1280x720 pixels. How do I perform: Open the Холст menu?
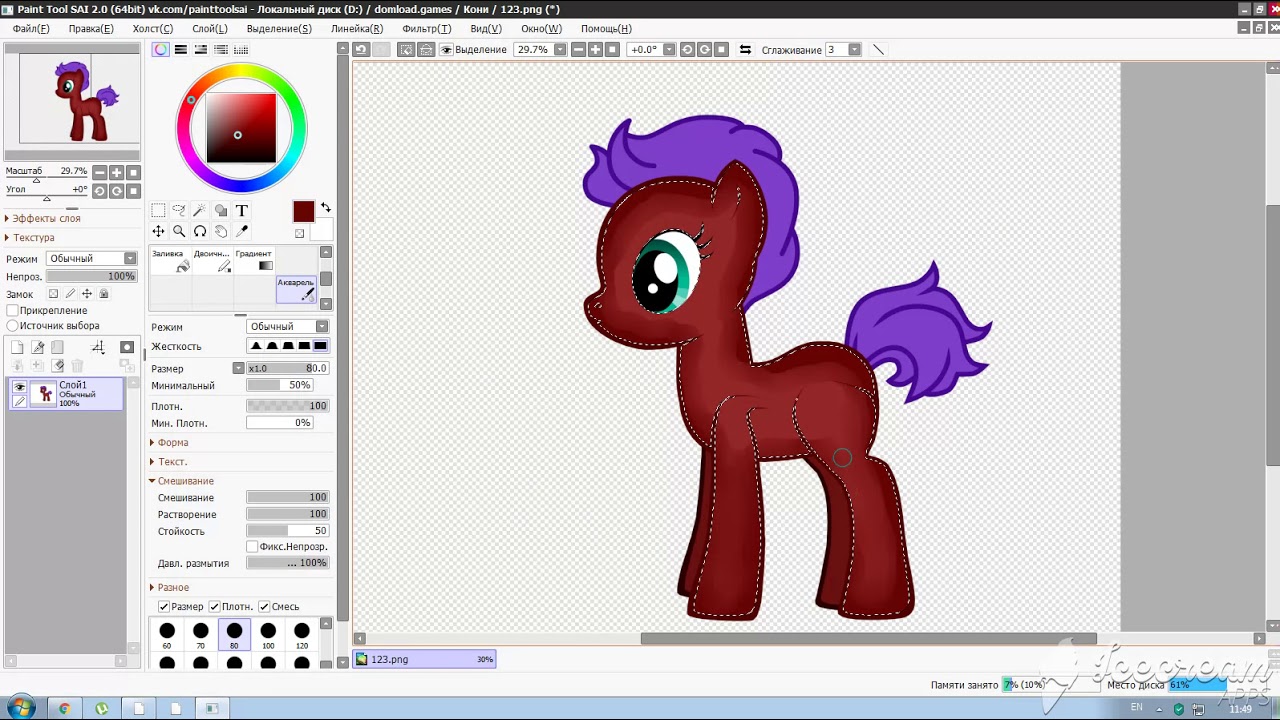[x=153, y=29]
